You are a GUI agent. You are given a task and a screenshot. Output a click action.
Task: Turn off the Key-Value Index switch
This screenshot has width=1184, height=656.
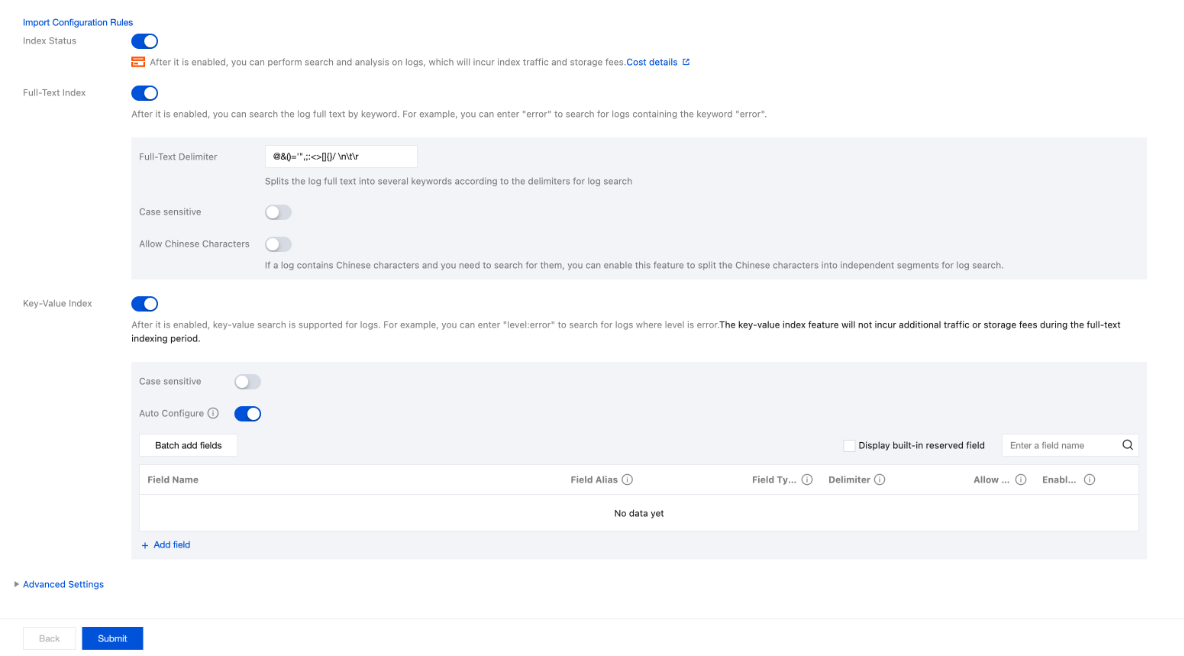tap(145, 304)
